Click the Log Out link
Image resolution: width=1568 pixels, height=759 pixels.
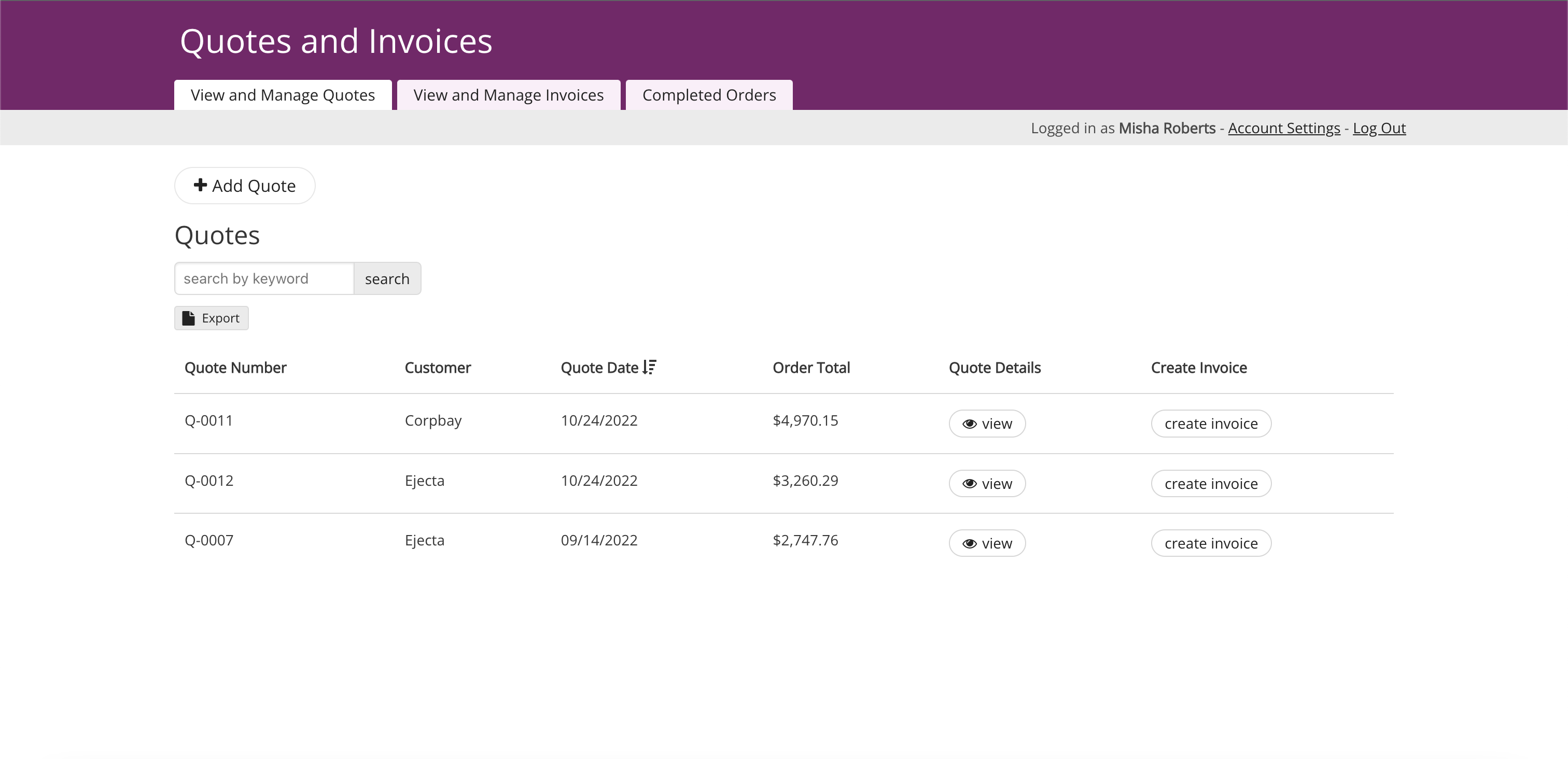pyautogui.click(x=1379, y=129)
